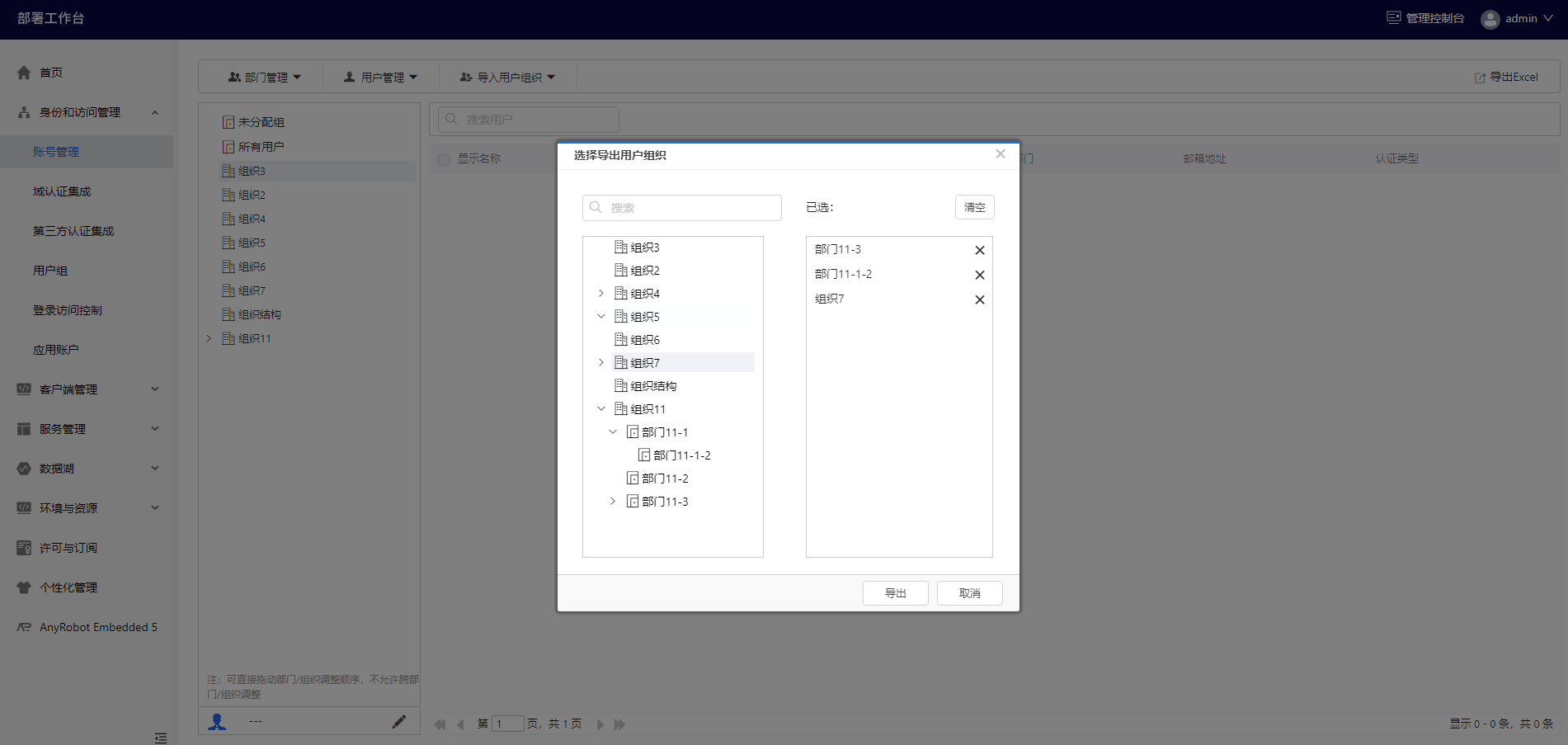Remove 部门11-1-2 from selected list

point(980,275)
